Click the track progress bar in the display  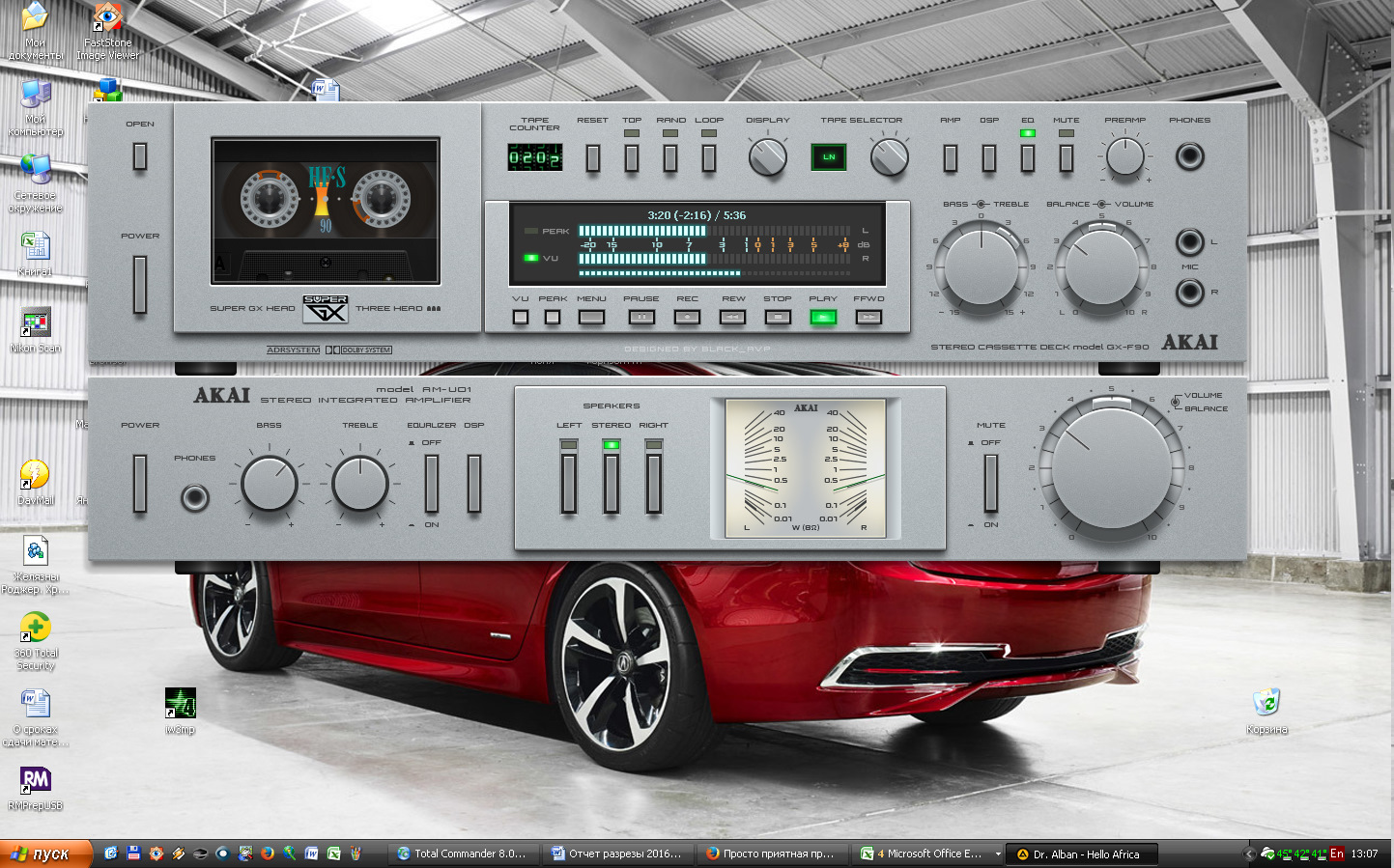pyautogui.click(x=714, y=273)
